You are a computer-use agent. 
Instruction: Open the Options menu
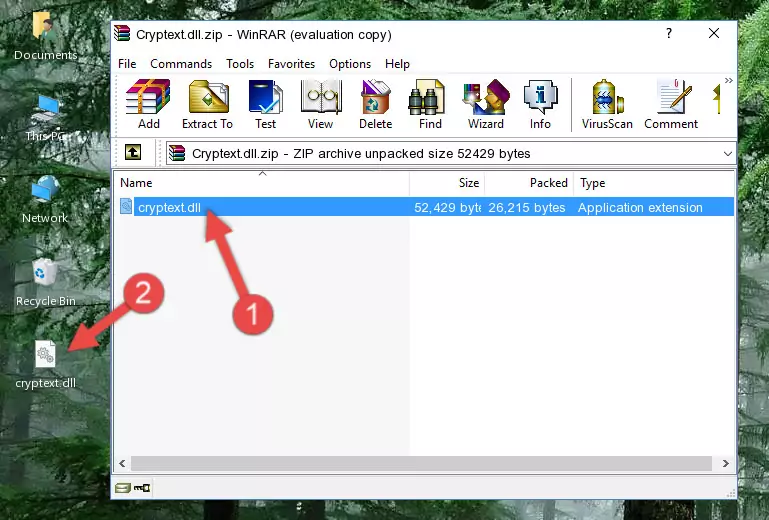click(350, 64)
